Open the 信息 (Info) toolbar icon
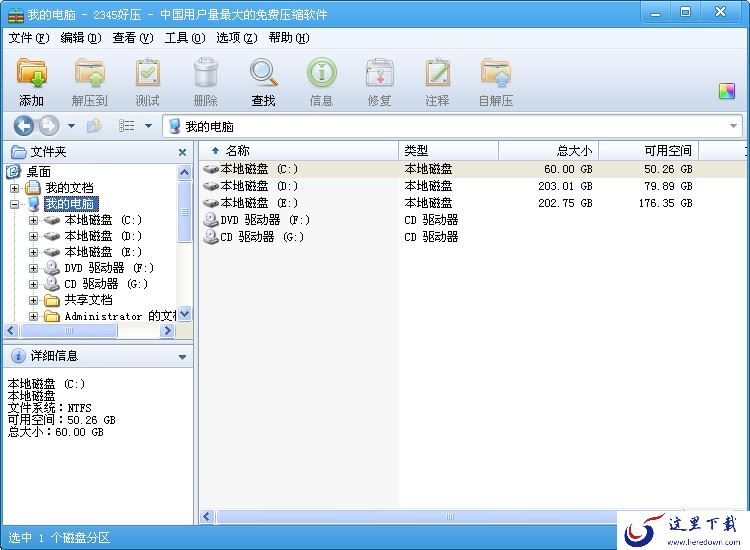 click(x=321, y=76)
